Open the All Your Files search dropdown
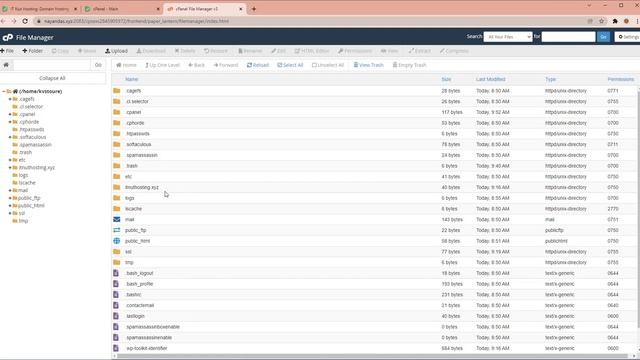This screenshot has height=360, width=640. pos(508,37)
